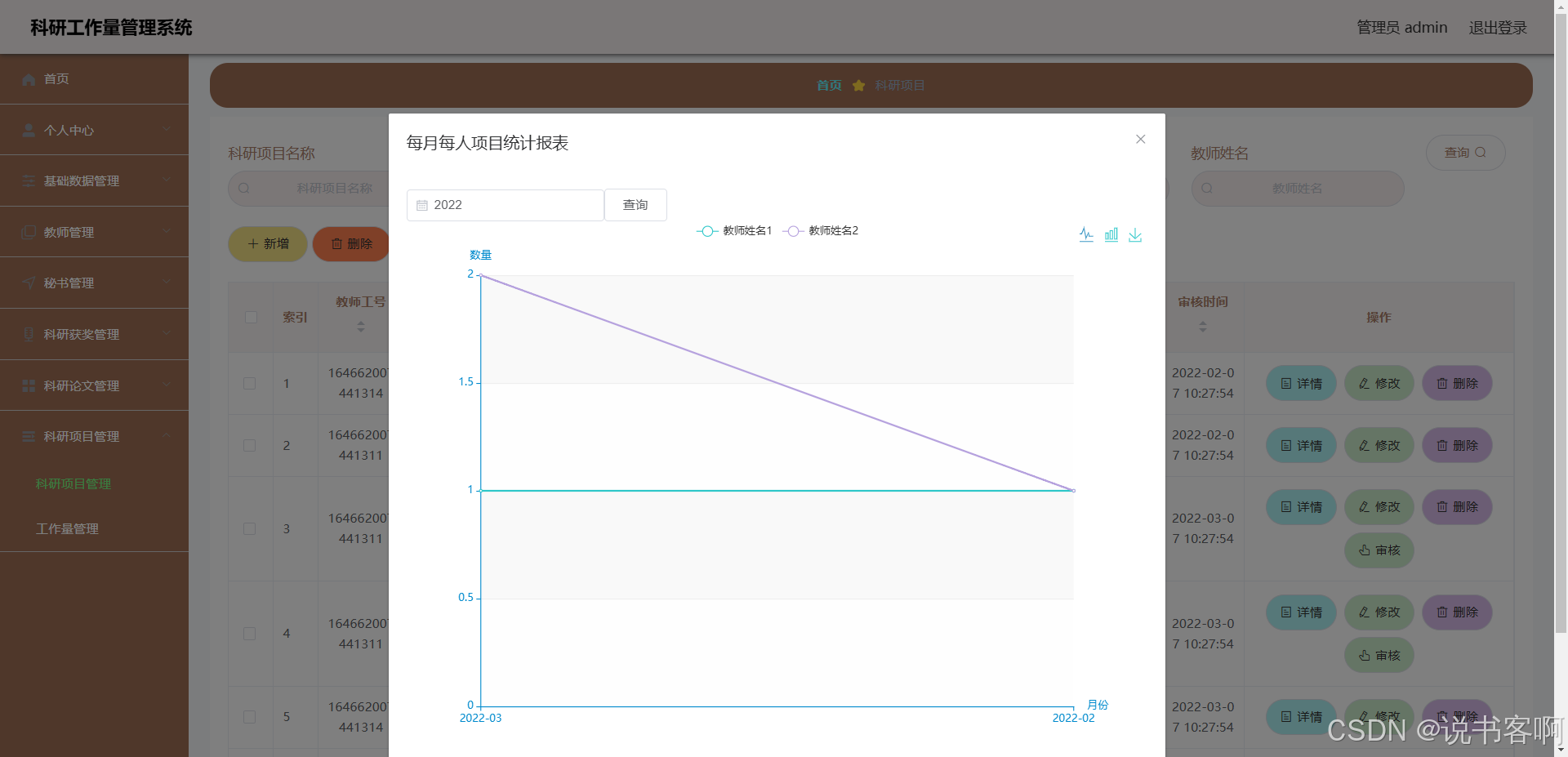Click 查询 button next to year field
Screen dimensions: 1568x757
click(x=635, y=205)
